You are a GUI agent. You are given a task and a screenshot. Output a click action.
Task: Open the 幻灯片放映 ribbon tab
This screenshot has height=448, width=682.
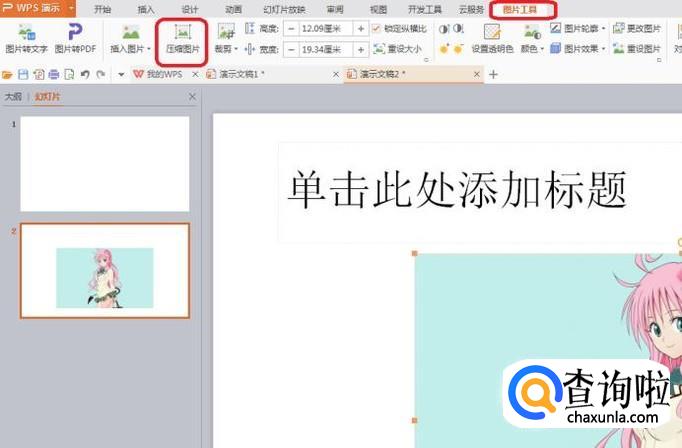point(284,9)
